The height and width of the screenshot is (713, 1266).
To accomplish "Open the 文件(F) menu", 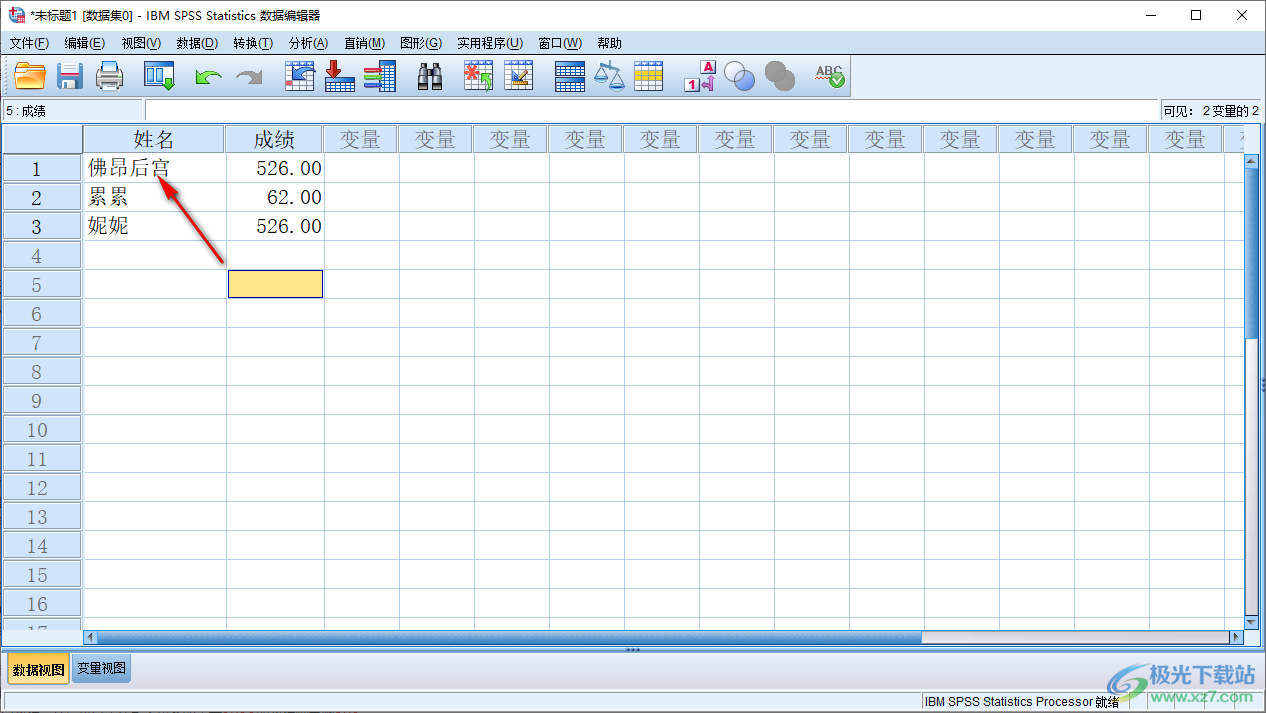I will click(29, 43).
